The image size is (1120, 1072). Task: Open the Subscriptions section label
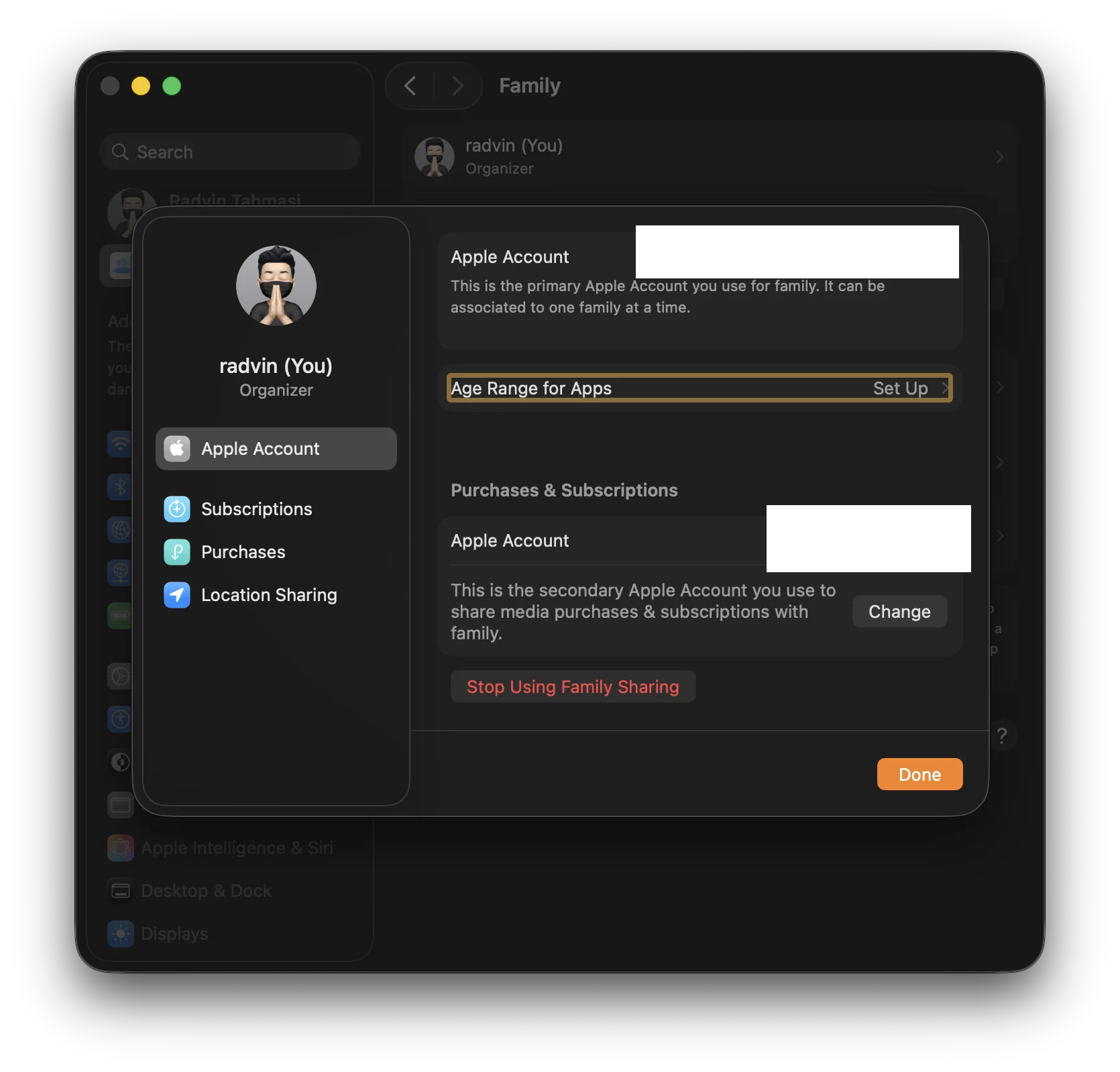coord(257,509)
